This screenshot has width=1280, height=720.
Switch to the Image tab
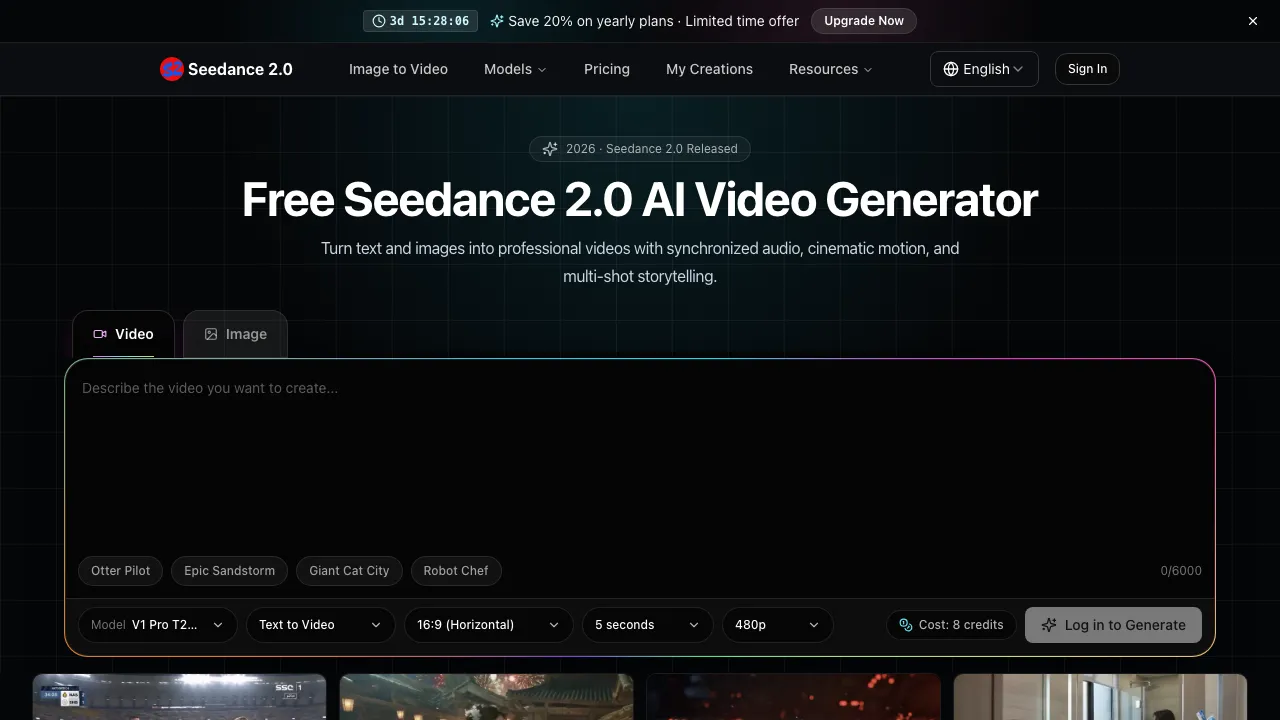click(235, 334)
